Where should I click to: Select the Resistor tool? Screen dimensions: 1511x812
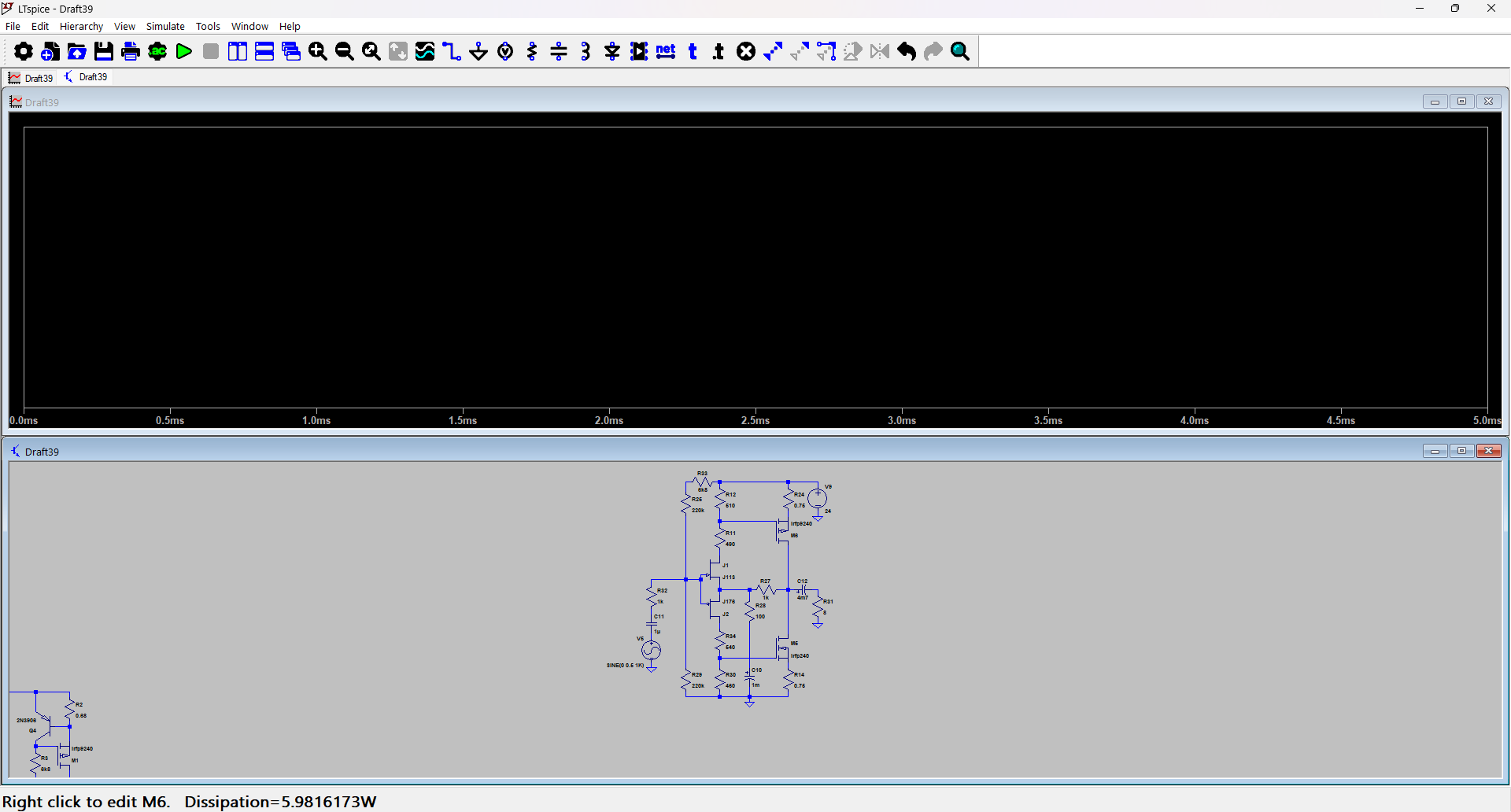(x=532, y=52)
